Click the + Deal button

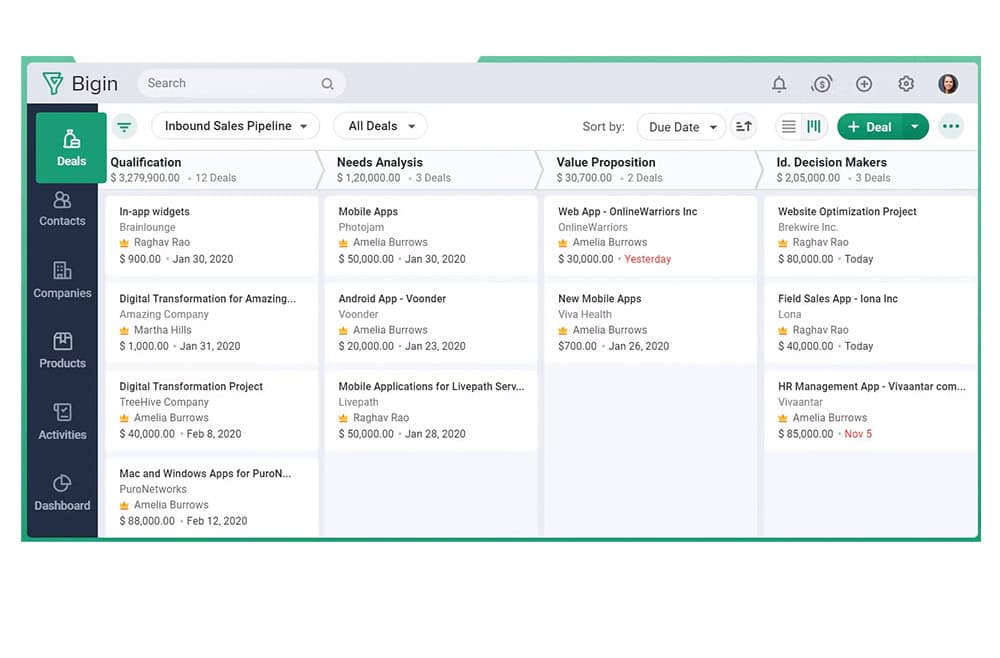click(869, 127)
